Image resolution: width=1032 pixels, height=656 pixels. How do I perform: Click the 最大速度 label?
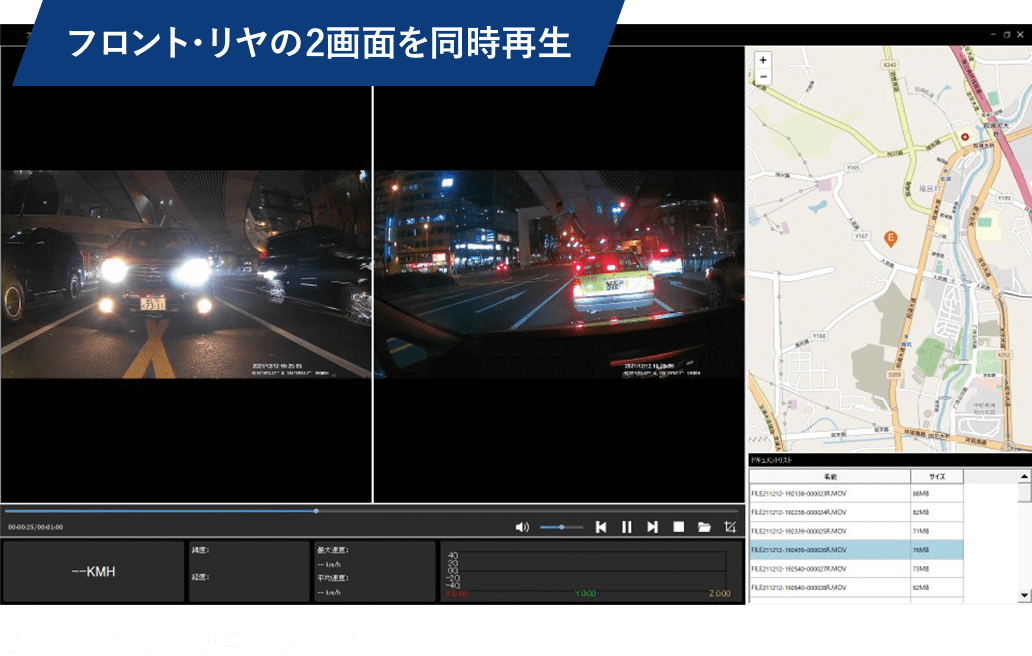[x=332, y=550]
